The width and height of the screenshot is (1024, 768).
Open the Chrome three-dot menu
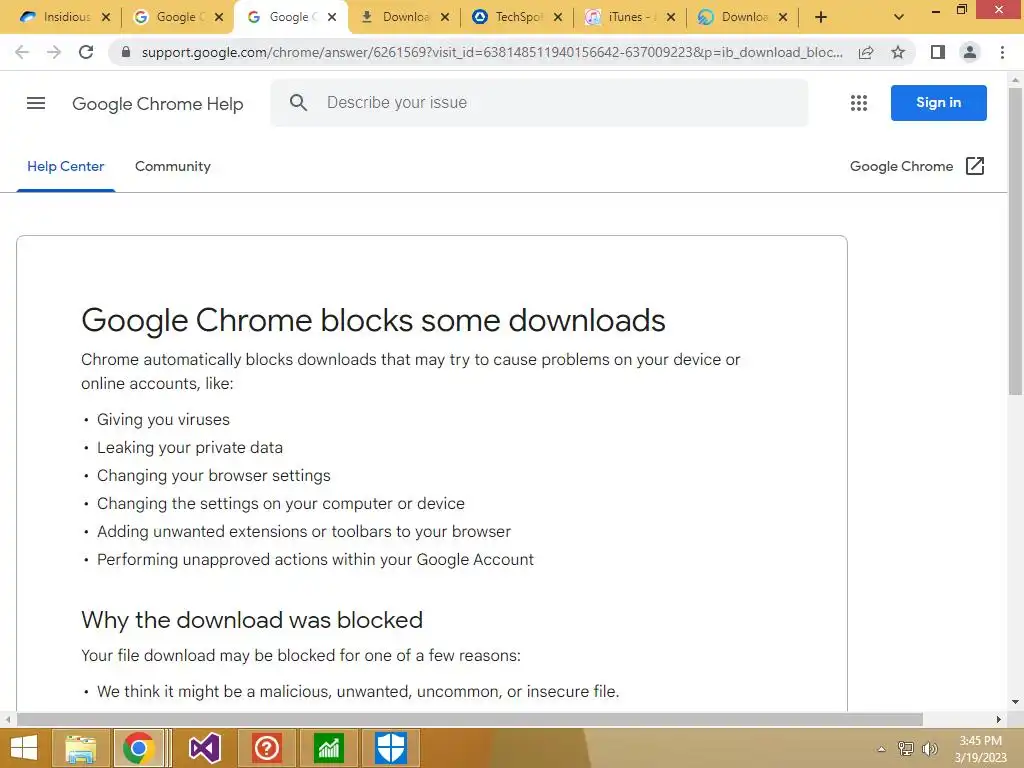point(1002,52)
